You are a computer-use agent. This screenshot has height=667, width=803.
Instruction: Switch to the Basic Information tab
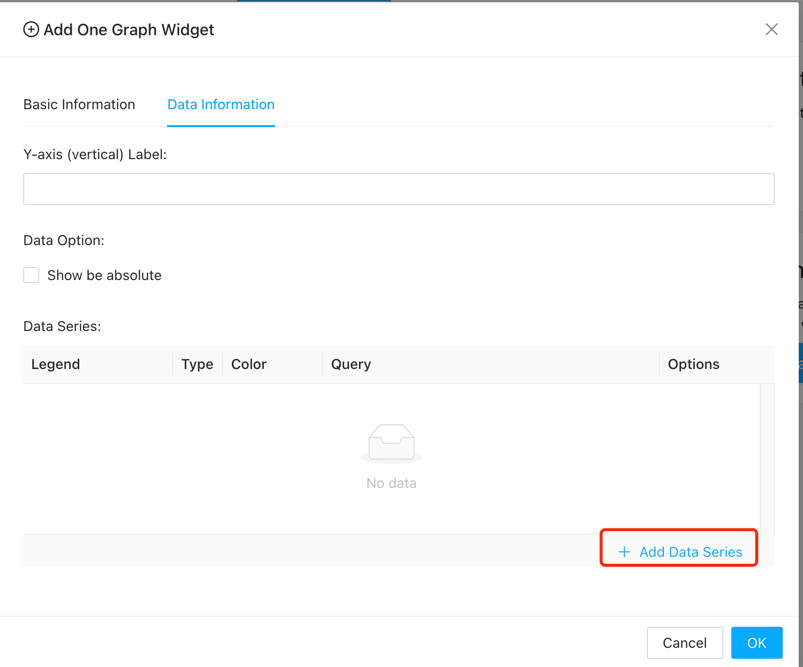[79, 104]
